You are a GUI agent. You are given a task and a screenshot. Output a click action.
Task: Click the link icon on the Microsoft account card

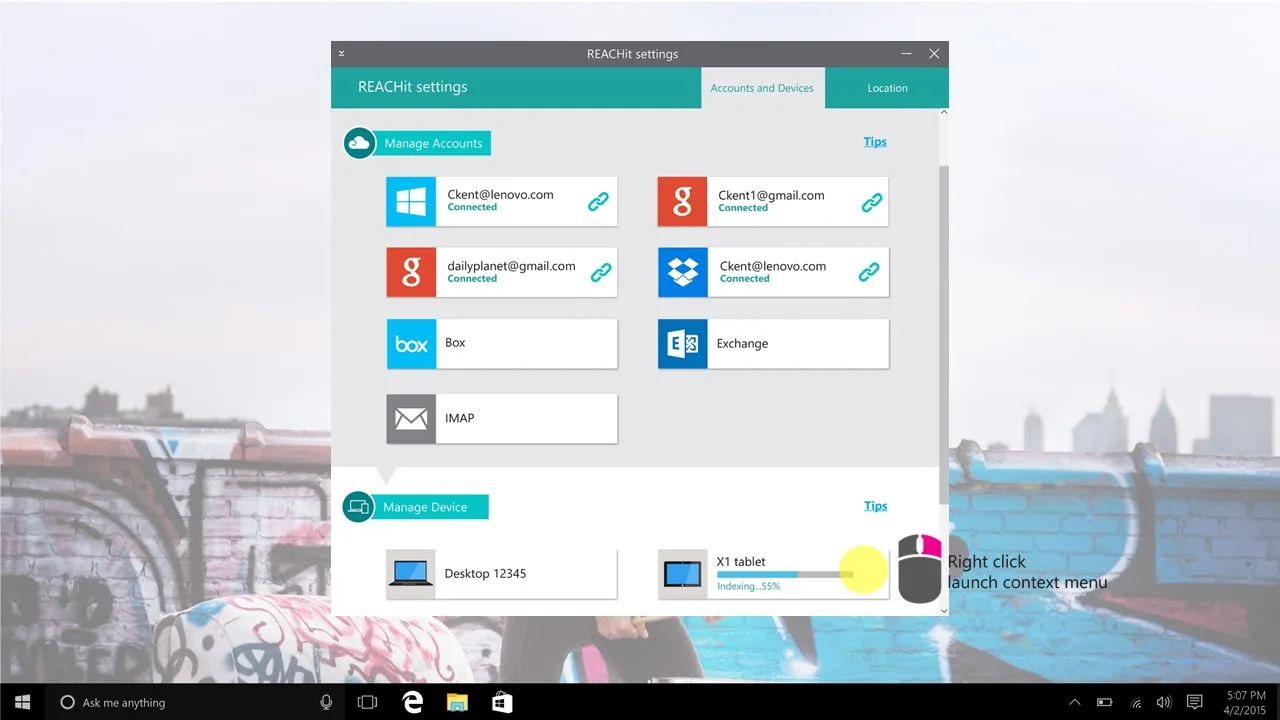pyautogui.click(x=598, y=202)
